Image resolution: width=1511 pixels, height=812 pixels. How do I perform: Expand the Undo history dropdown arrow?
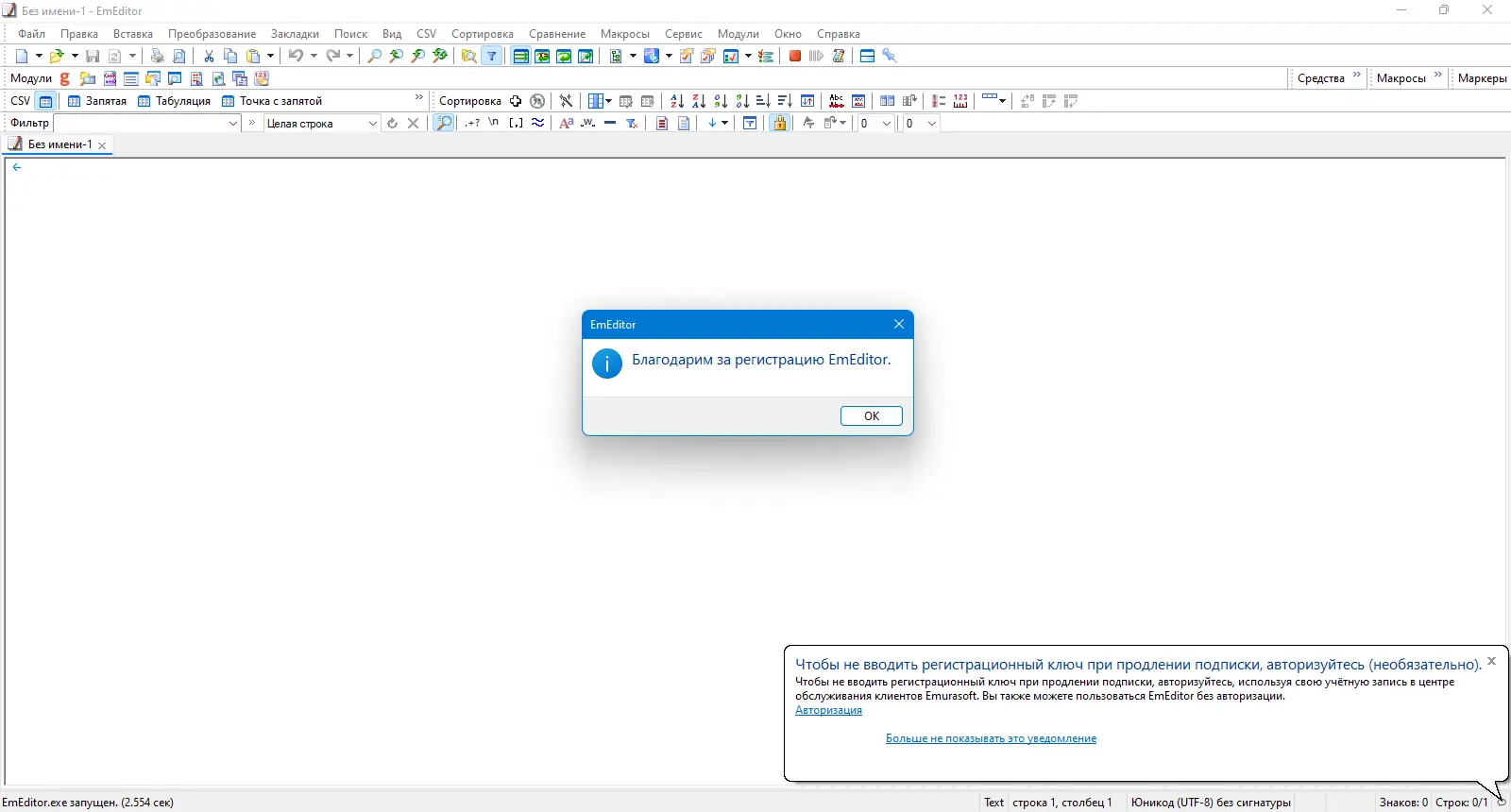(314, 56)
